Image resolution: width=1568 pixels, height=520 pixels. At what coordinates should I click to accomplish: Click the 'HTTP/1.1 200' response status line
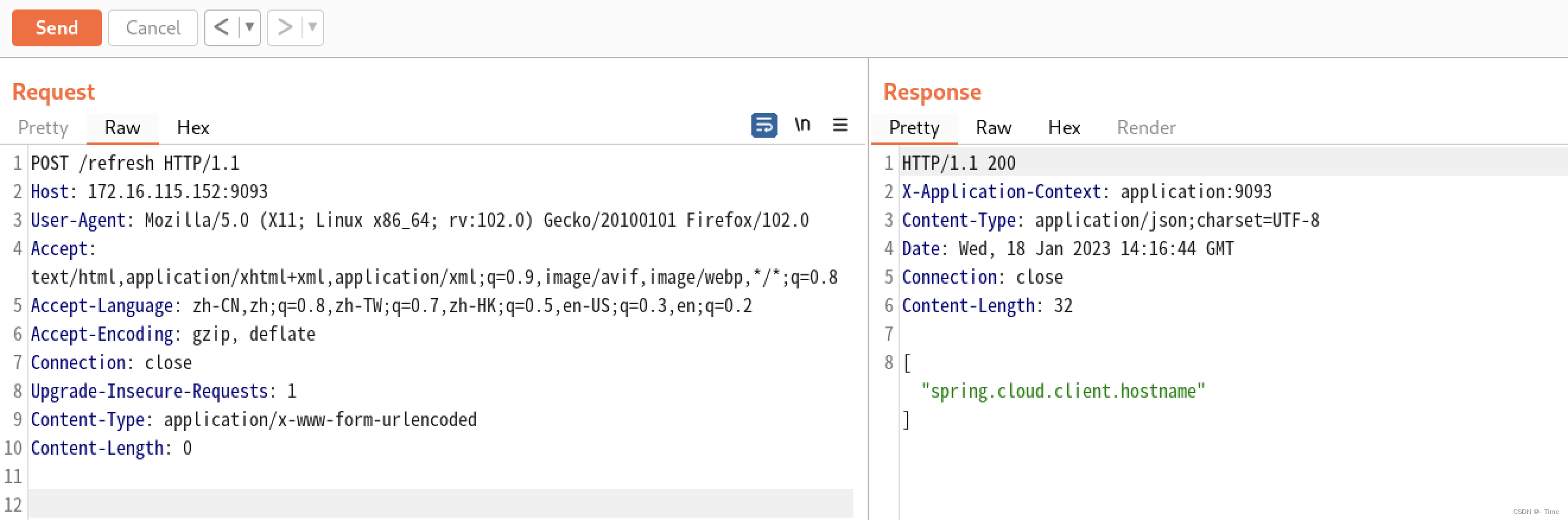[x=958, y=163]
